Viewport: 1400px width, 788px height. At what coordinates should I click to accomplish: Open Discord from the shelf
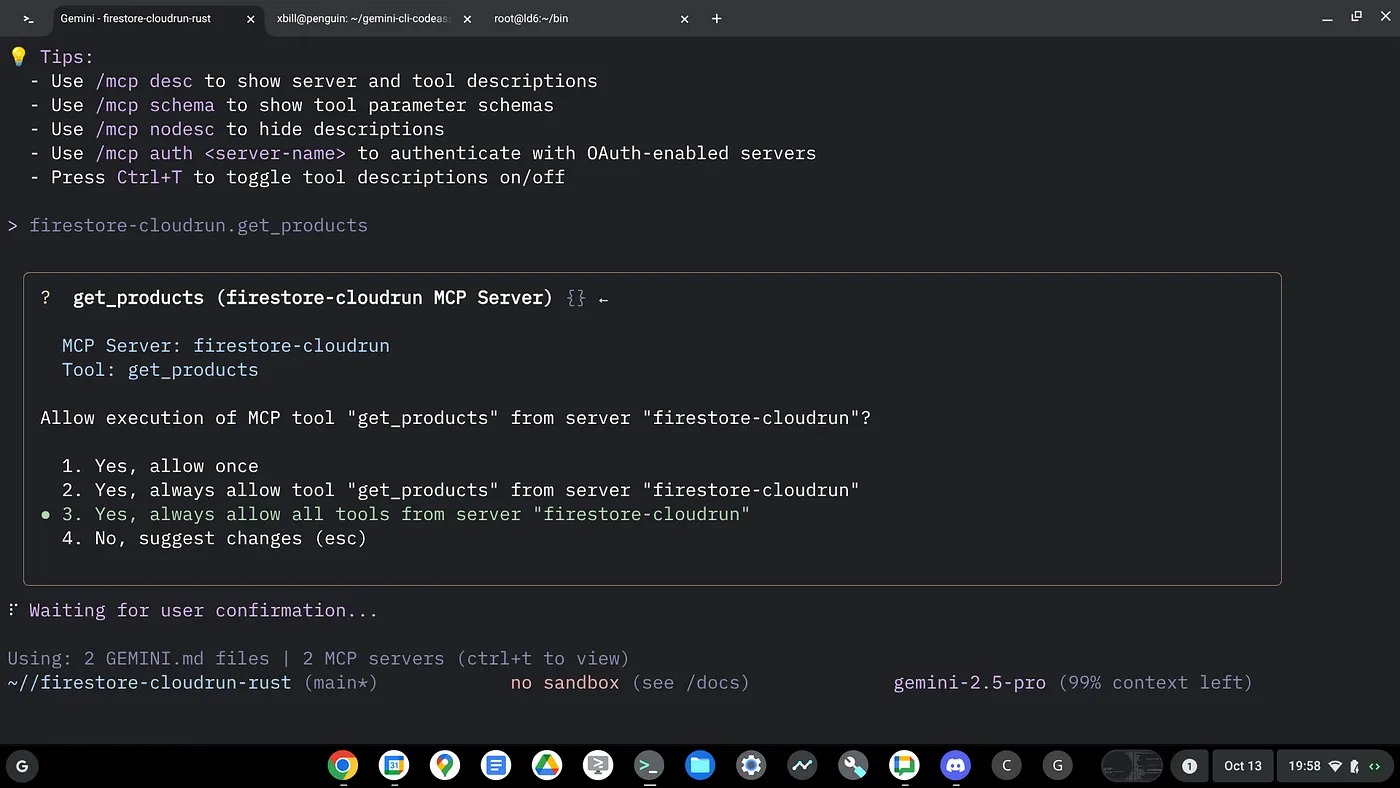pos(955,766)
